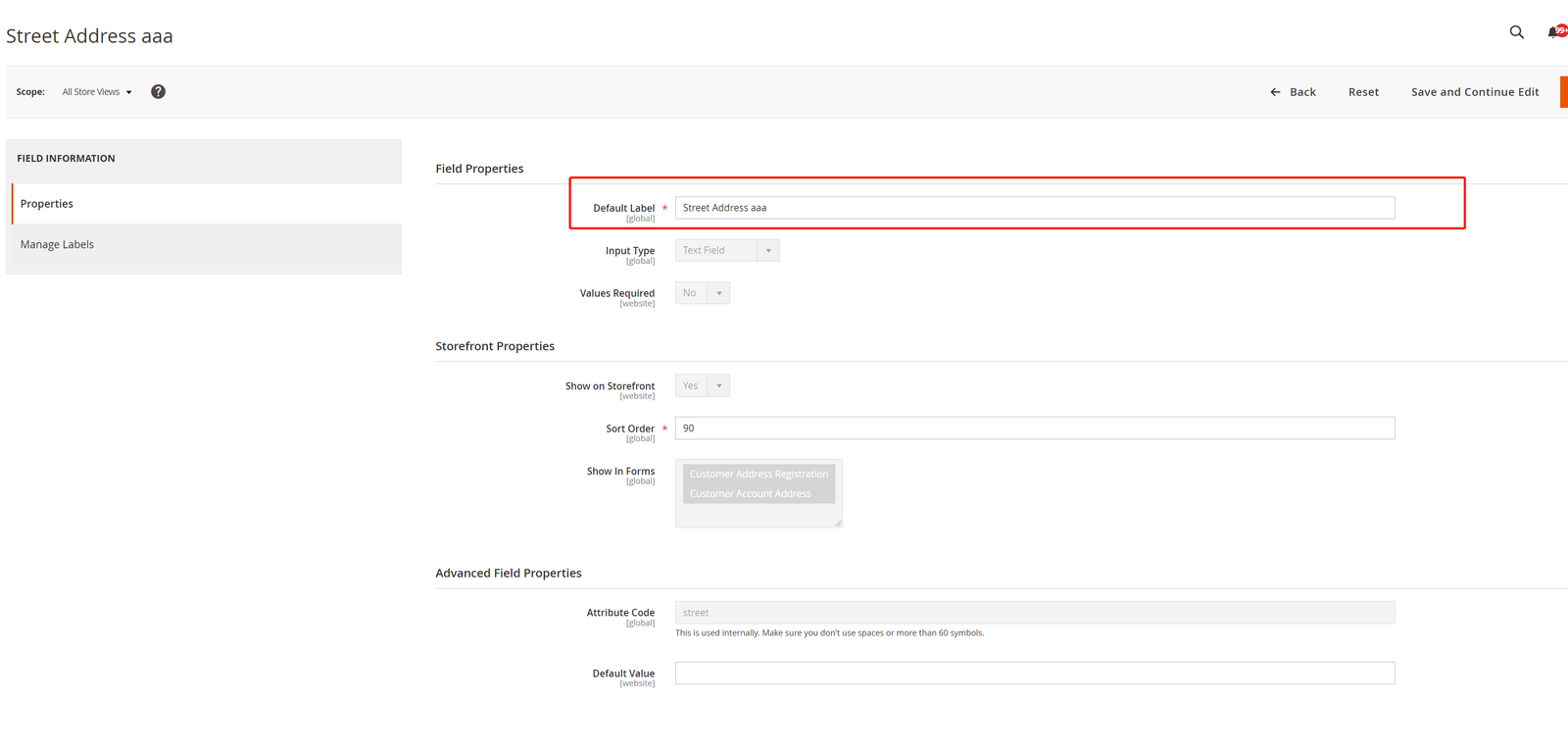Screen dimensions: 1568x755
Task: Click the search magnifier icon
Action: (1516, 32)
